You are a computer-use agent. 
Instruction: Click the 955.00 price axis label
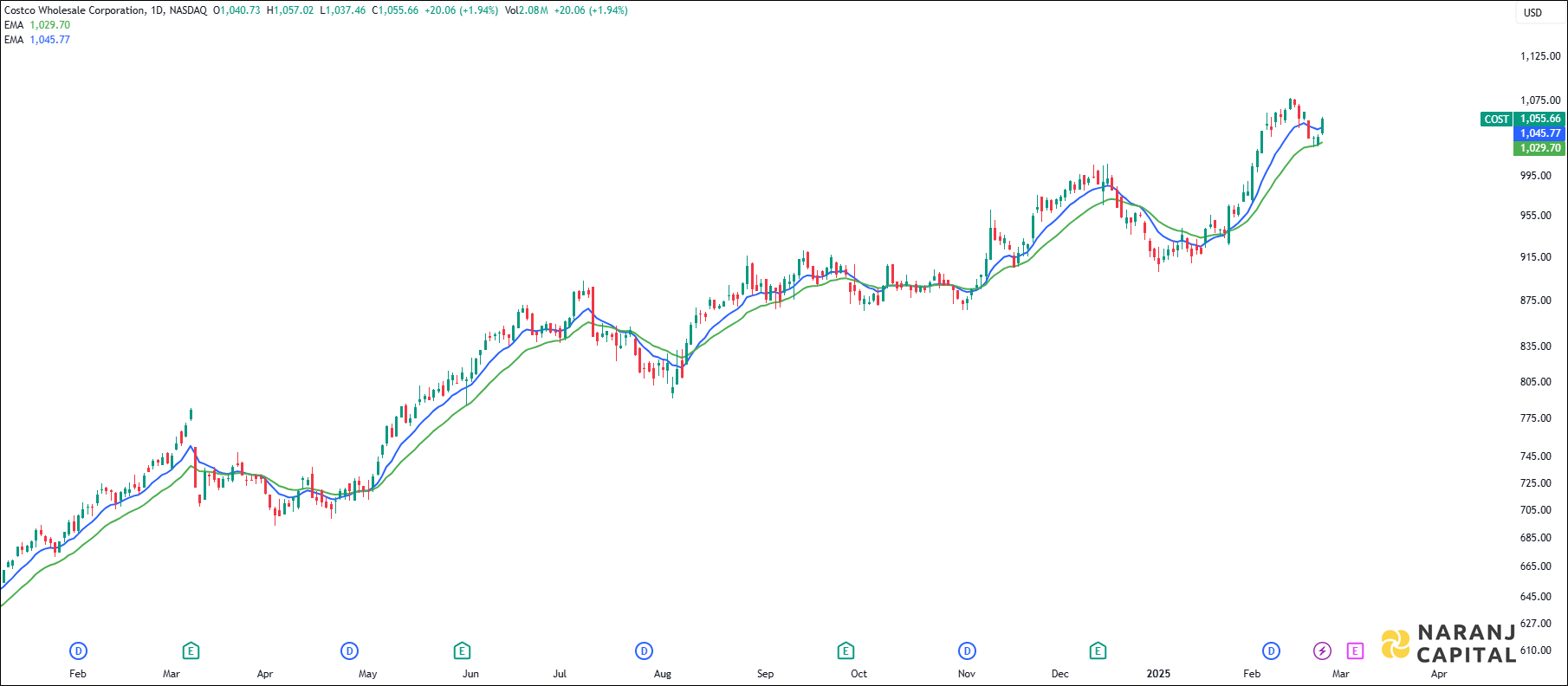click(1536, 216)
